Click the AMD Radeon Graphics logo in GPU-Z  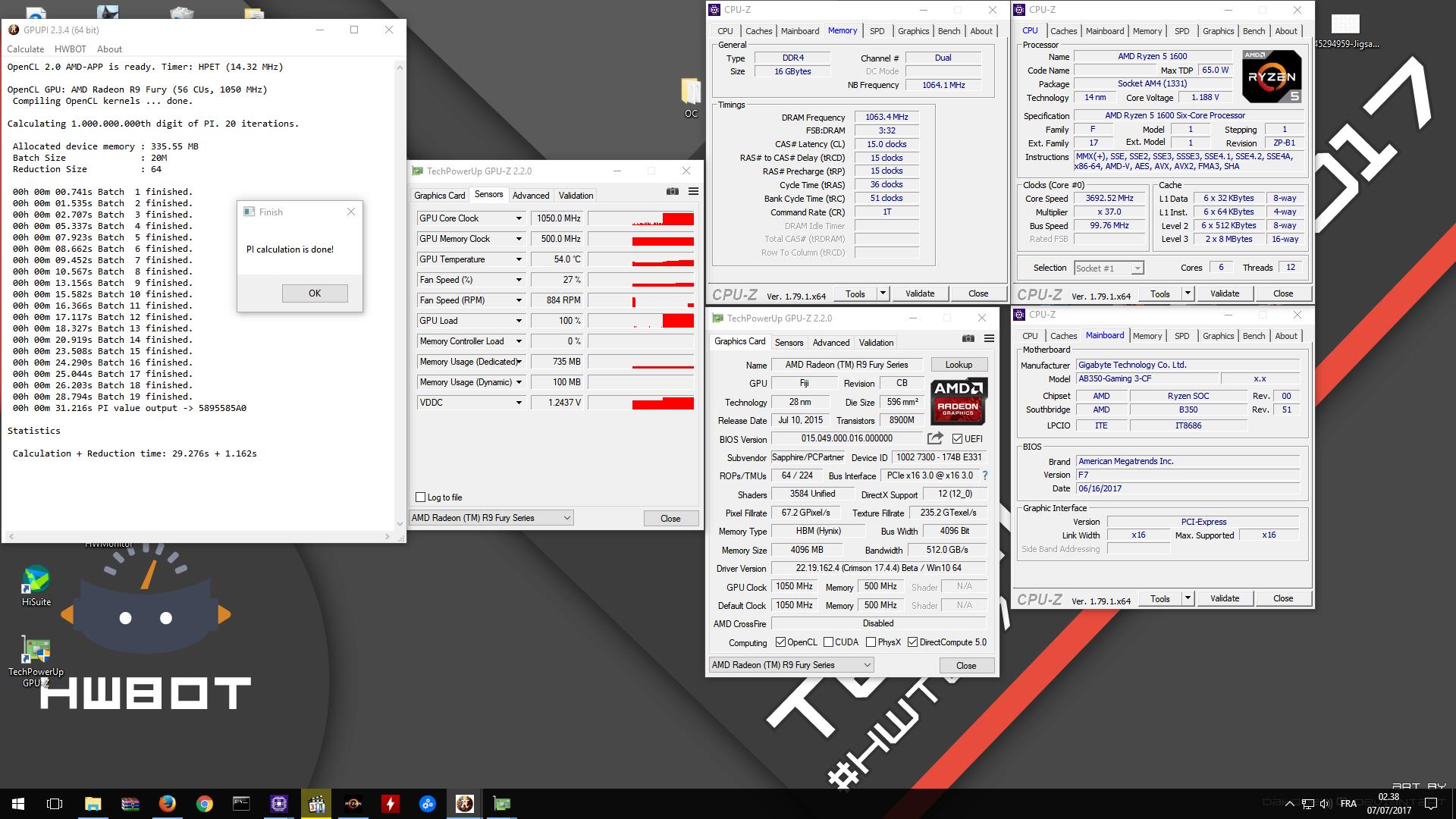tap(959, 402)
